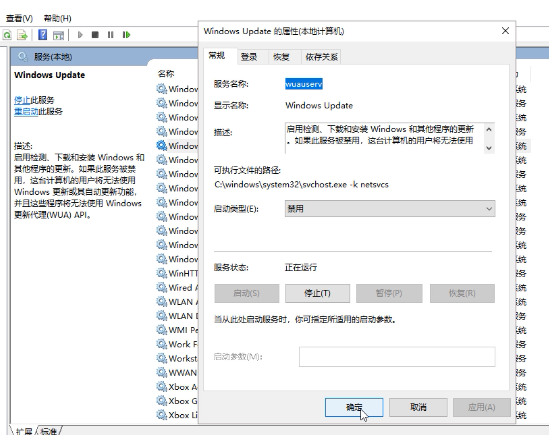Switch to the 登录 tab

click(249, 57)
